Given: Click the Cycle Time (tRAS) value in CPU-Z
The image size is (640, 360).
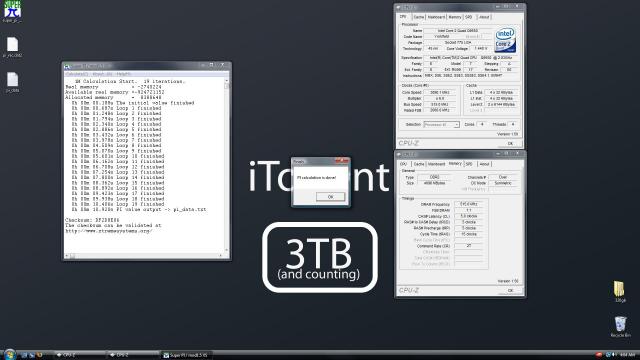Looking at the screenshot, I should coord(469,234).
